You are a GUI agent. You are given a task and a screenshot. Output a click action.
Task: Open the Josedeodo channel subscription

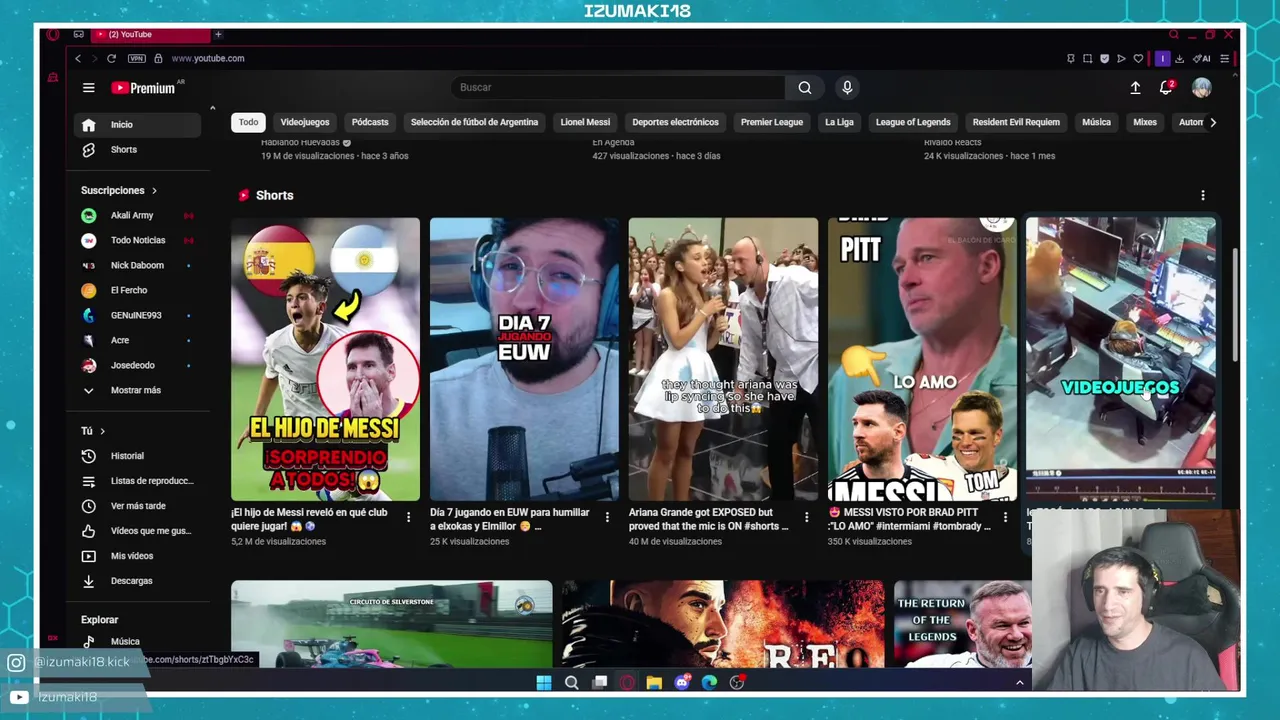(137, 366)
